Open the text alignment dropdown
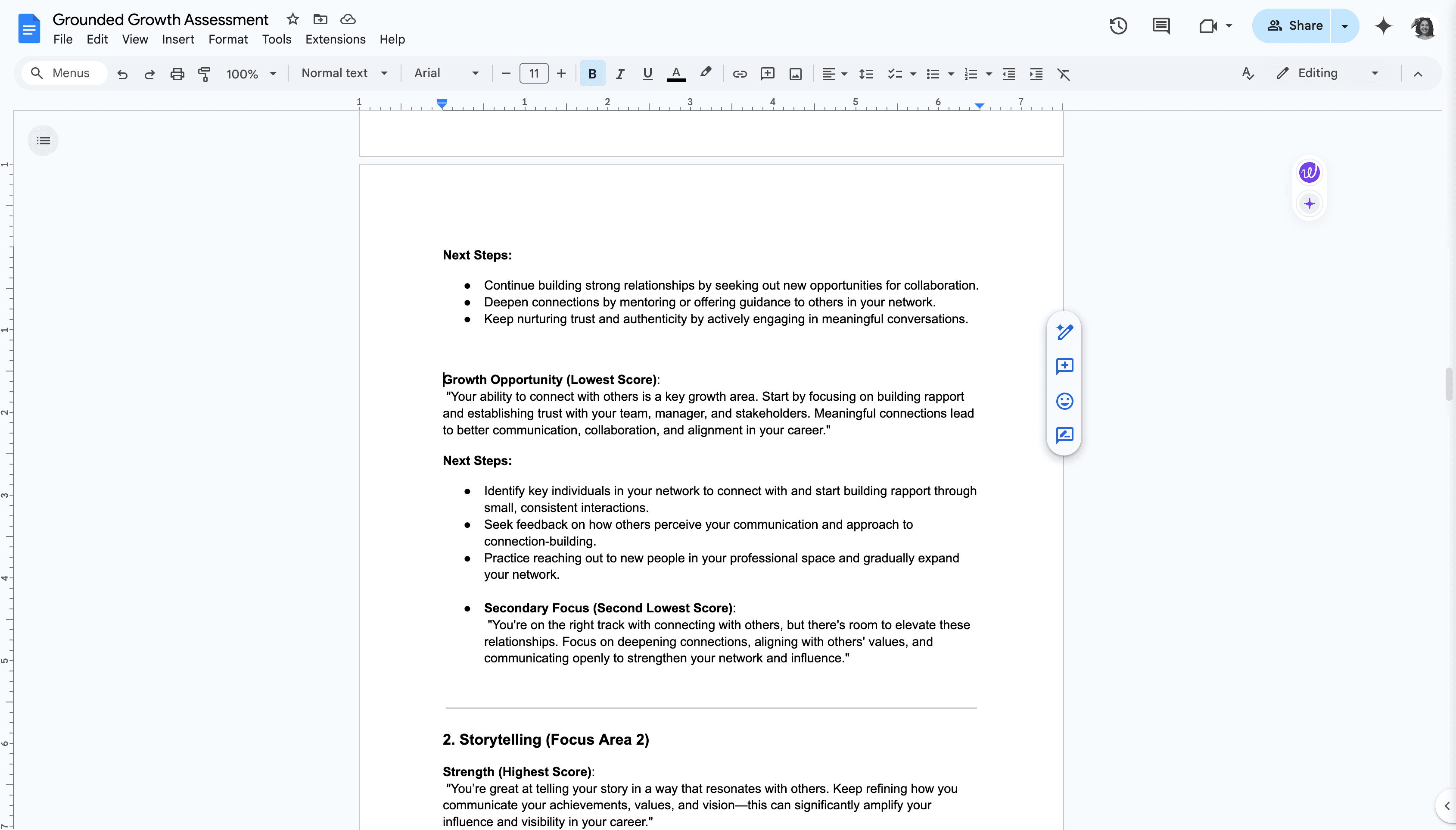The image size is (1456, 830). (x=834, y=74)
